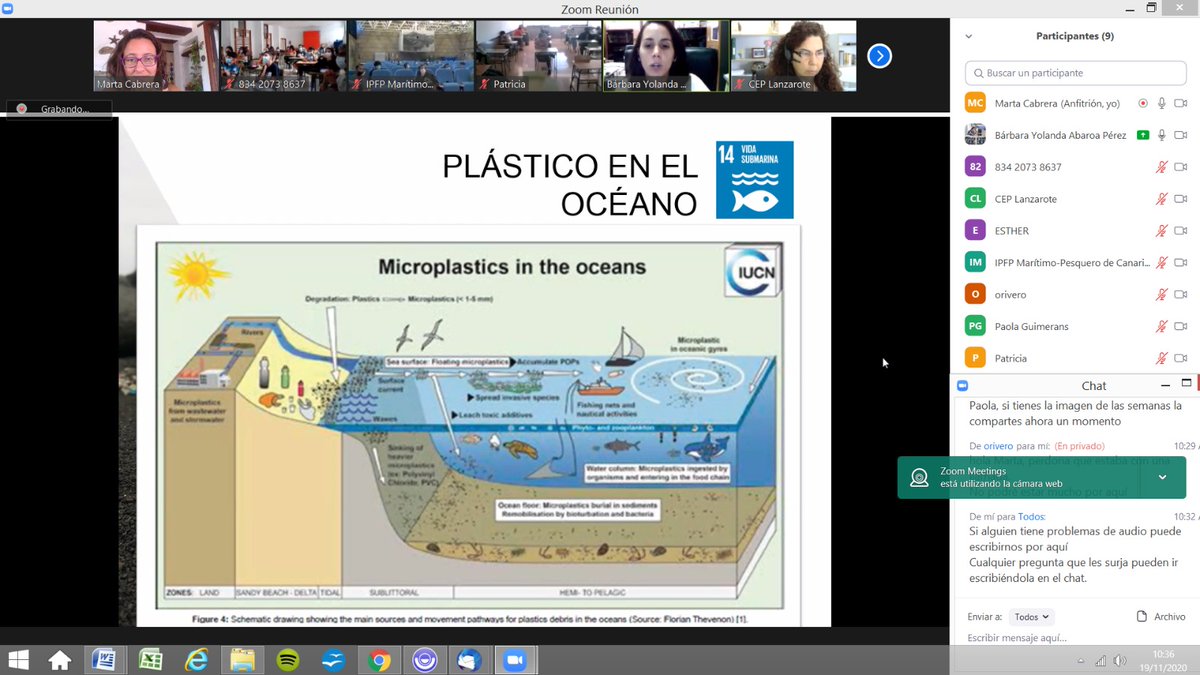Open Internet Explorer from the taskbar
Screen dimensions: 1200x675
click(196, 660)
